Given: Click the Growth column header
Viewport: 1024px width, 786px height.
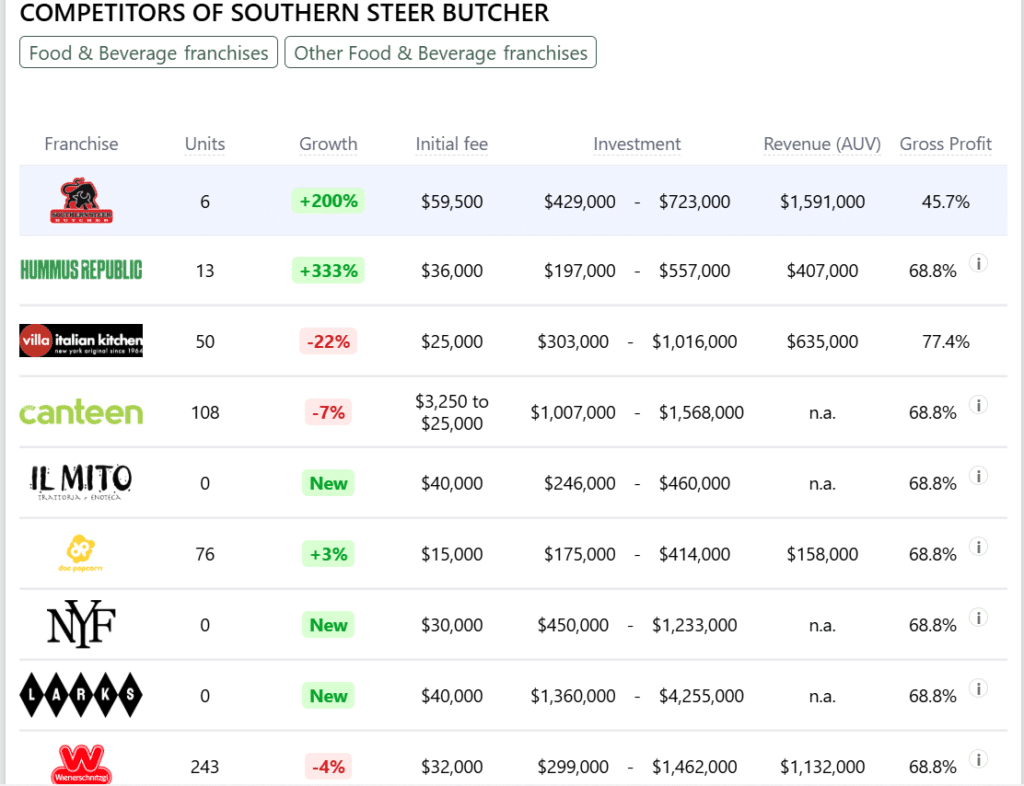Looking at the screenshot, I should (328, 144).
